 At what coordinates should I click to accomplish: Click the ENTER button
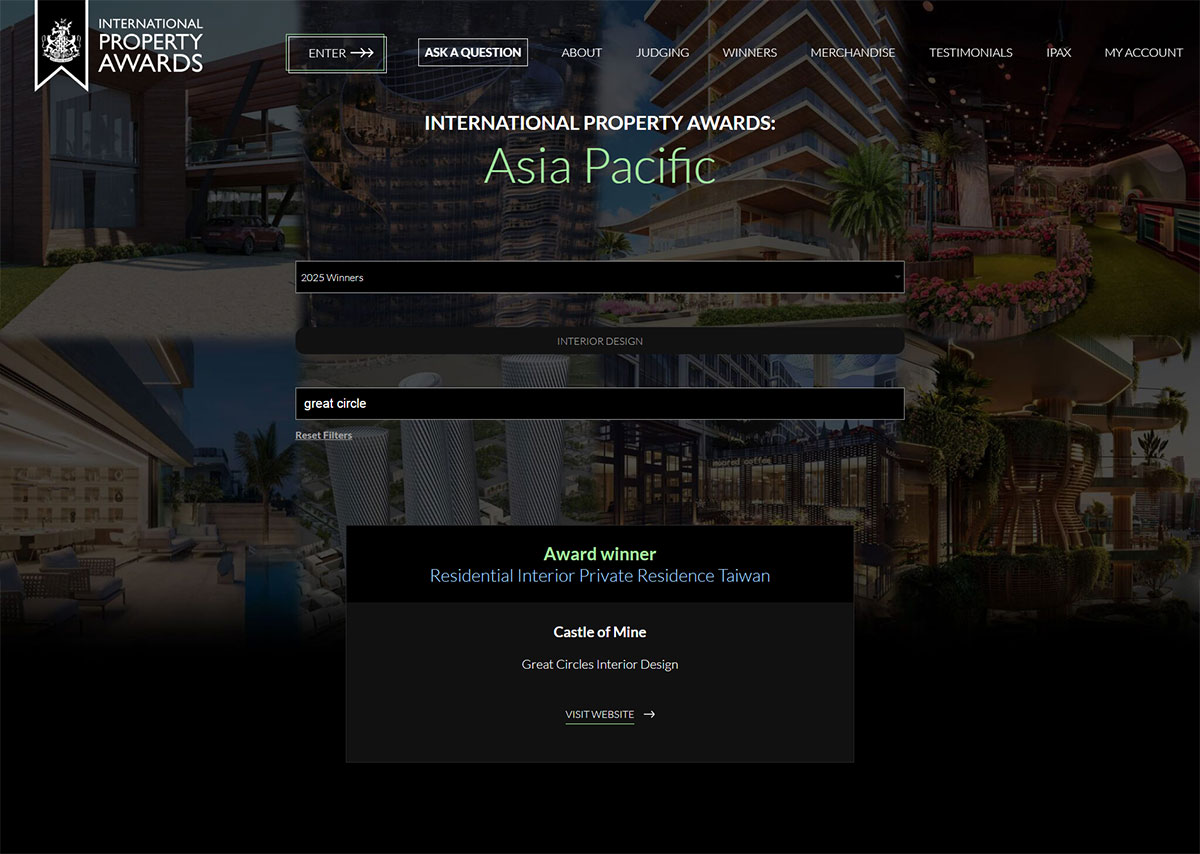pos(336,54)
